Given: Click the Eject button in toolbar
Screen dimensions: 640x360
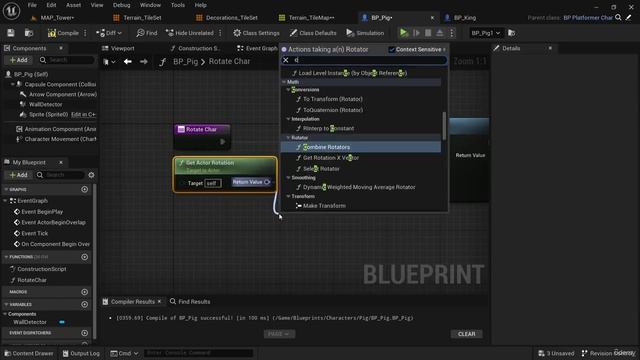Looking at the screenshot, I should pyautogui.click(x=440, y=33).
